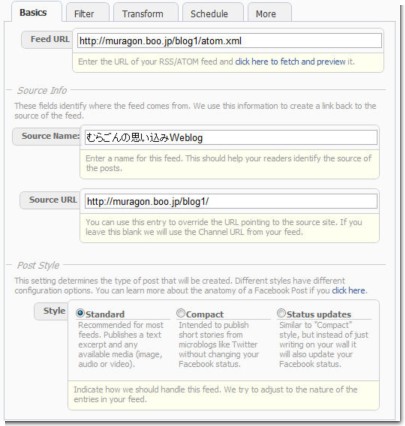This screenshot has height=426, width=405.
Task: Open the 'click here' Facebook Post anatomy link
Action: (x=348, y=291)
